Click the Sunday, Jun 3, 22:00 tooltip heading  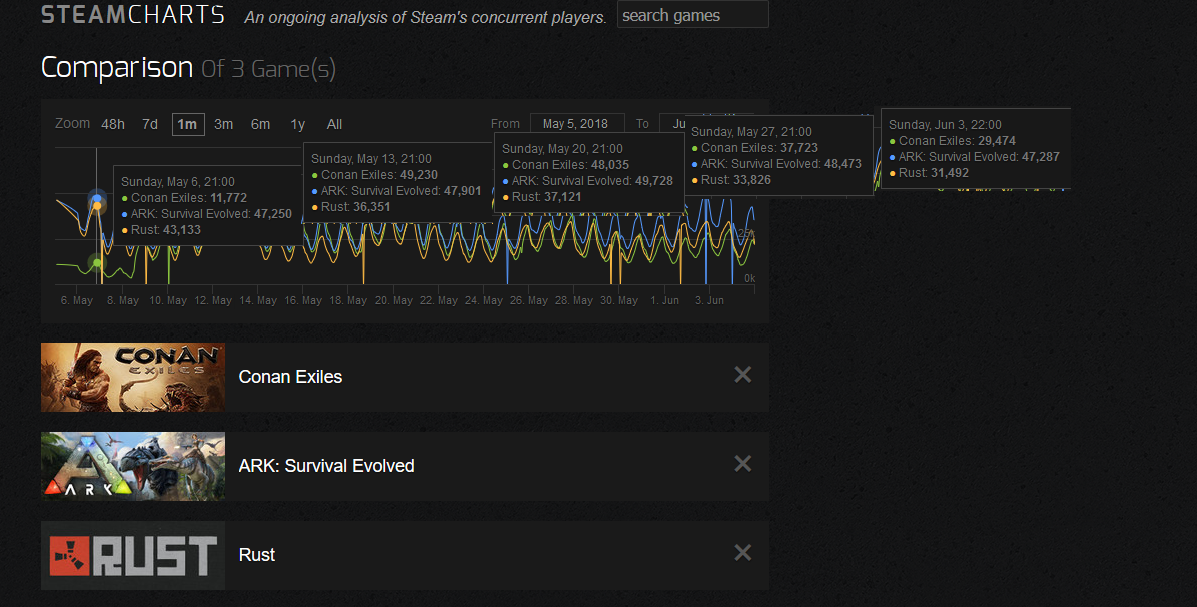coord(945,124)
